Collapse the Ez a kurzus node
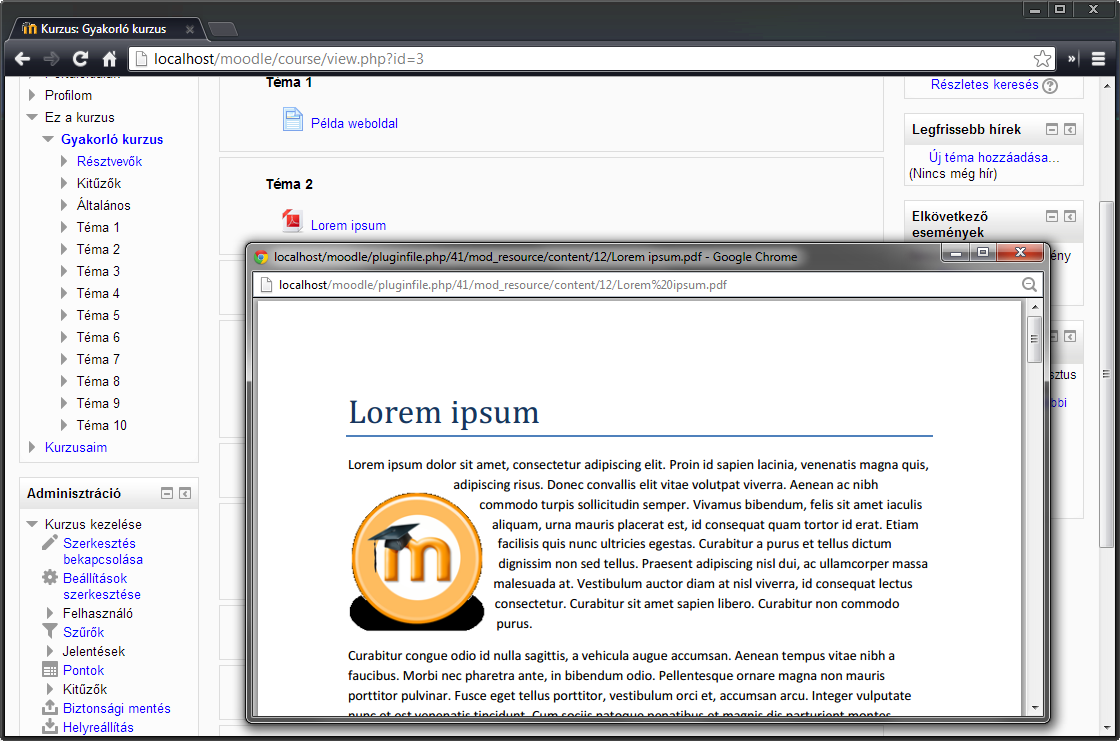The height and width of the screenshot is (741, 1120). (31, 117)
